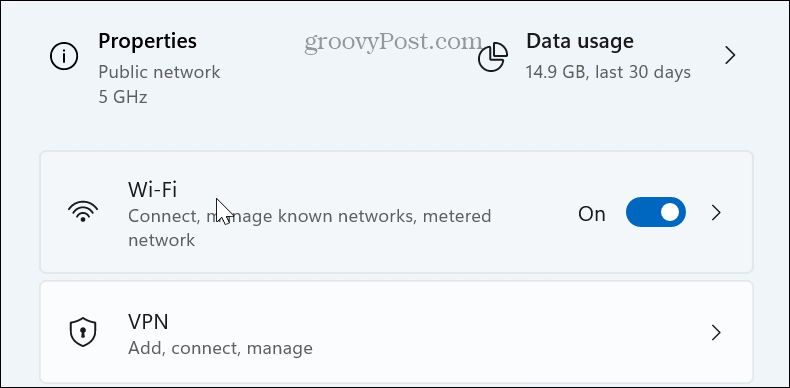
Task: Click the Wi-Fi signal icon
Action: (83, 211)
